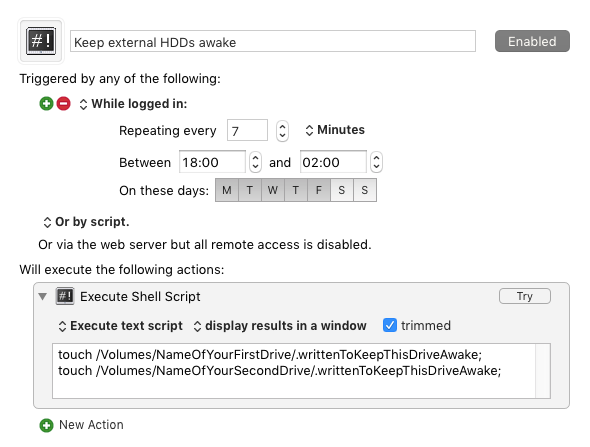Click the repeat interval stepper arrows

pyautogui.click(x=282, y=131)
